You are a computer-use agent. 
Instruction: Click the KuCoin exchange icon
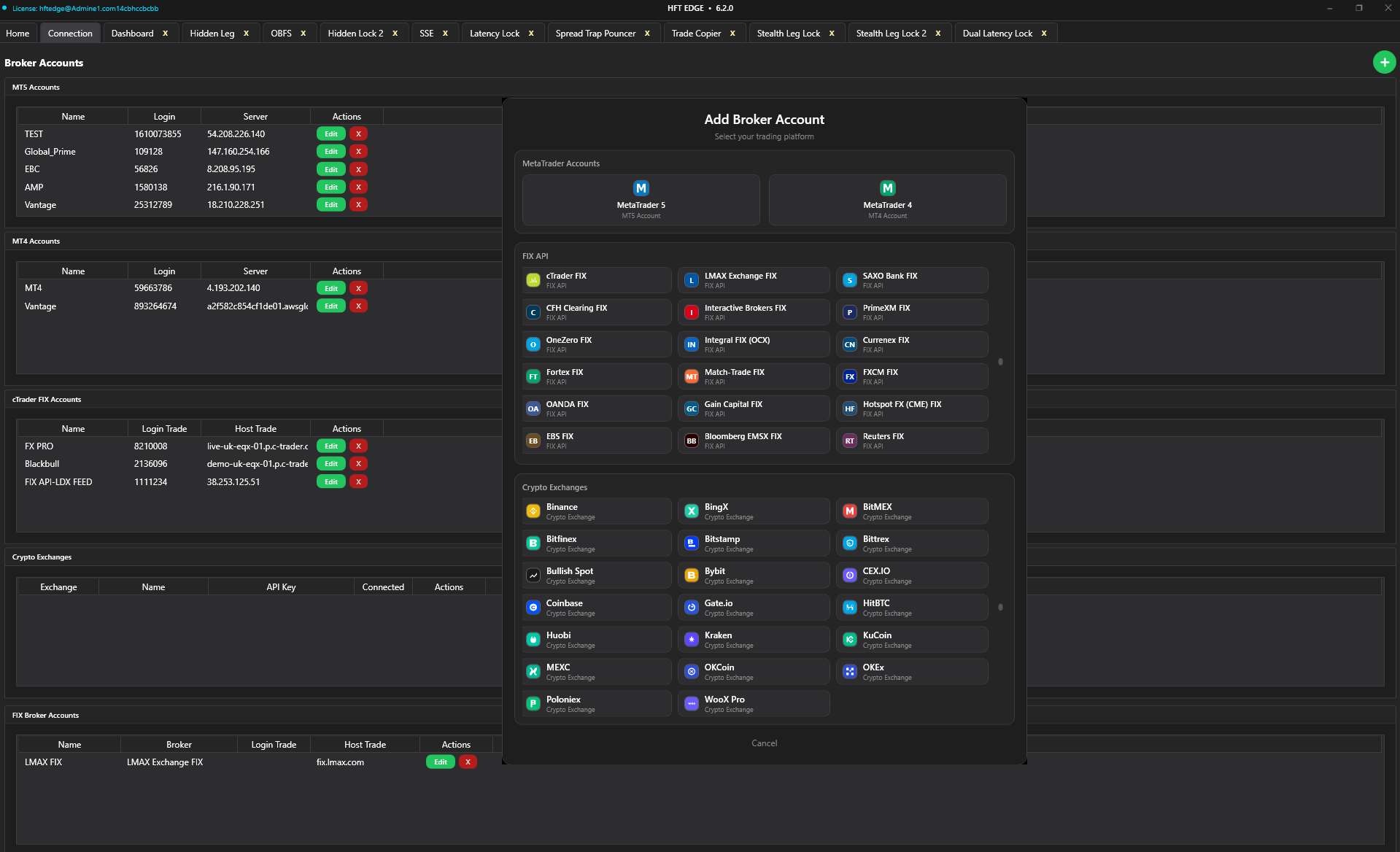tap(850, 640)
